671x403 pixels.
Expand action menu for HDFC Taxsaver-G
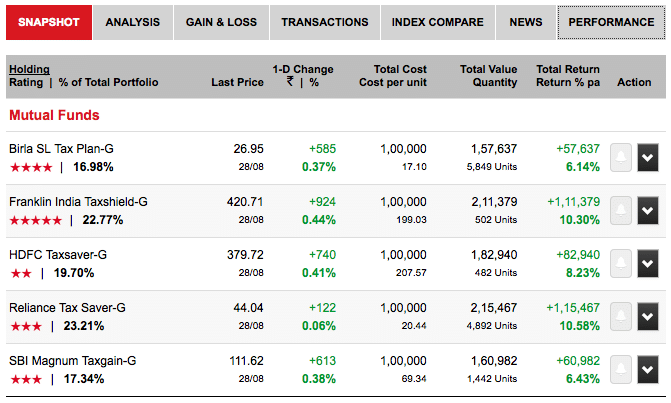tap(648, 264)
